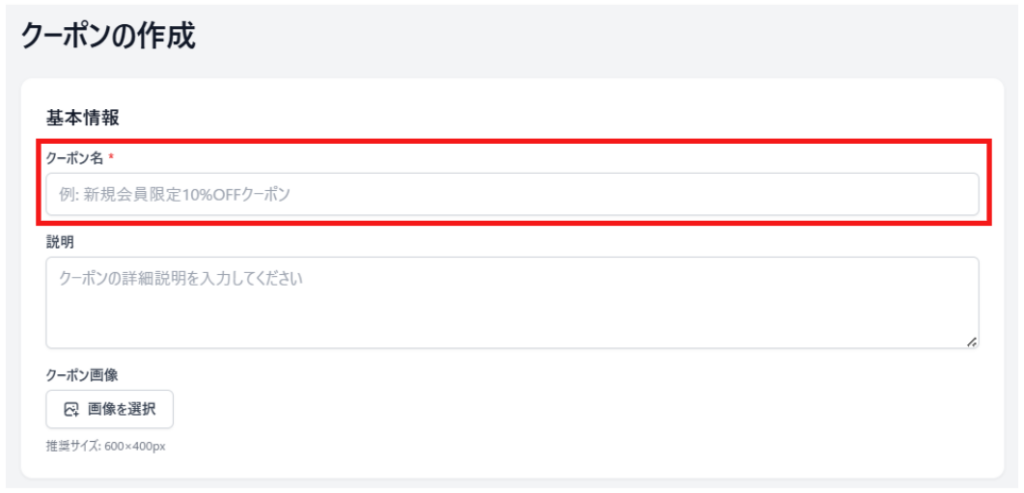This screenshot has width=1024, height=493.
Task: Click the クーポン名 input field
Action: point(512,194)
